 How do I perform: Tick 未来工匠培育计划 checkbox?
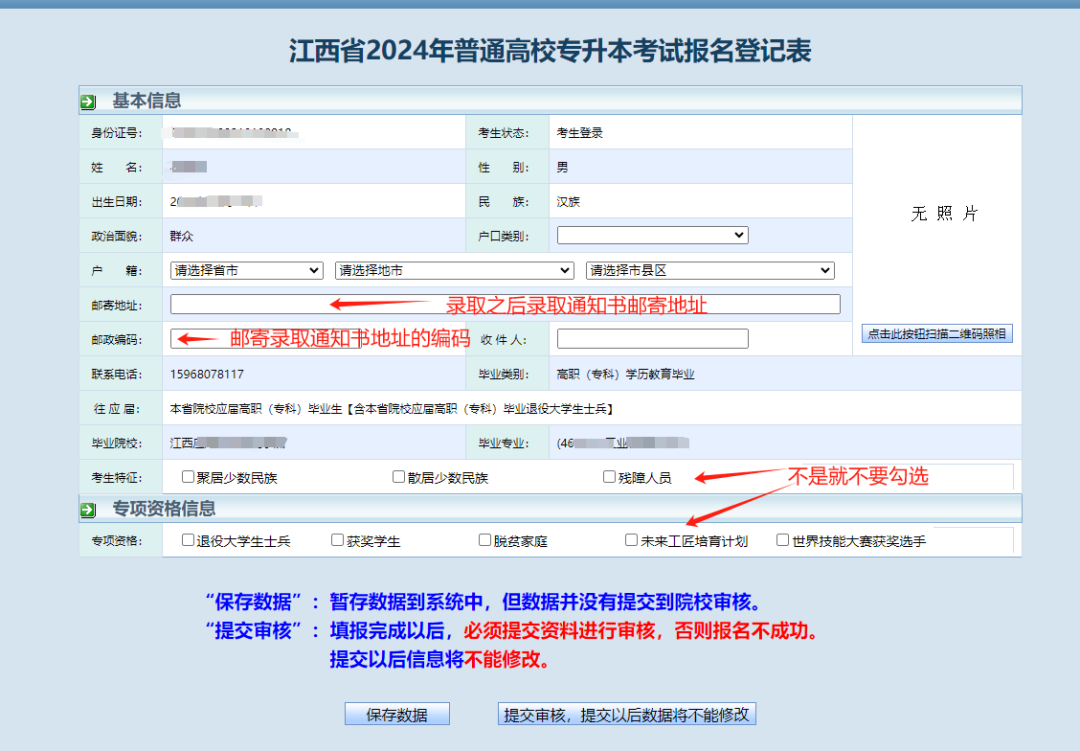[631, 540]
